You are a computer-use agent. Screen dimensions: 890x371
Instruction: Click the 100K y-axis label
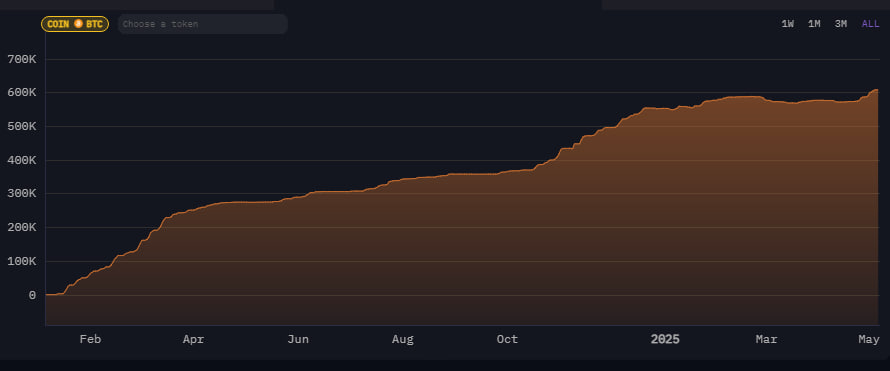point(22,262)
